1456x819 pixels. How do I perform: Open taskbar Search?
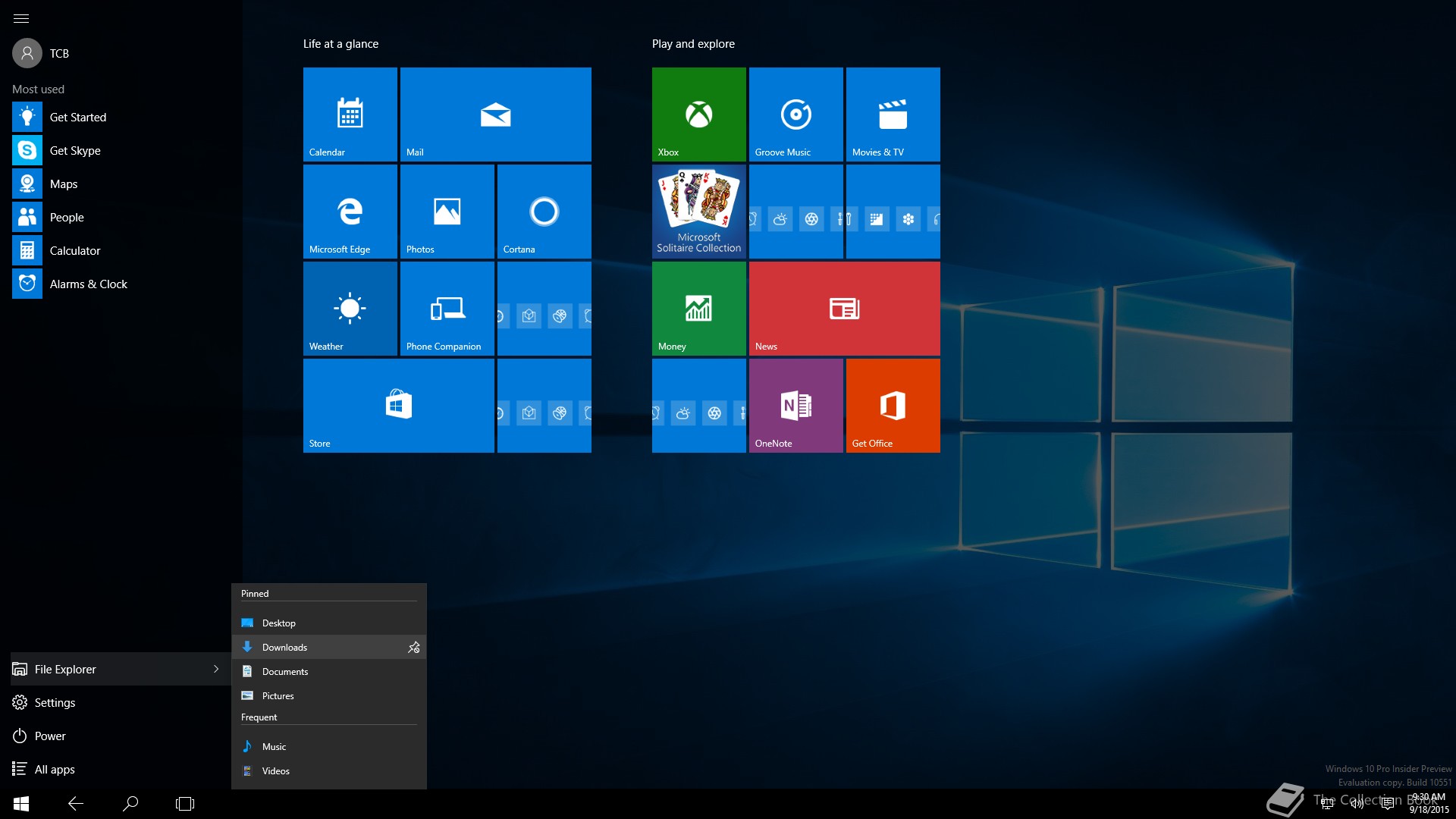(130, 804)
